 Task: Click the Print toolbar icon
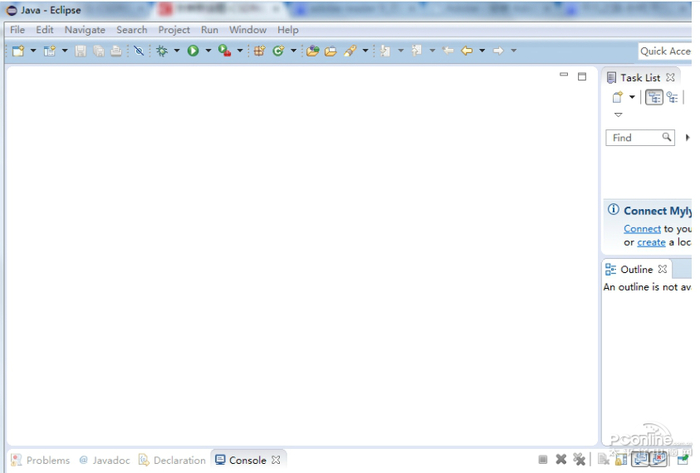116,51
